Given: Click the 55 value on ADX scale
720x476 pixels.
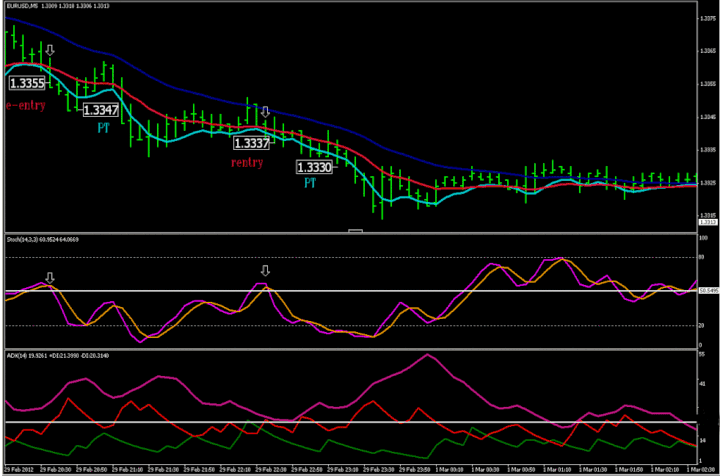Looking at the screenshot, I should pos(702,354).
